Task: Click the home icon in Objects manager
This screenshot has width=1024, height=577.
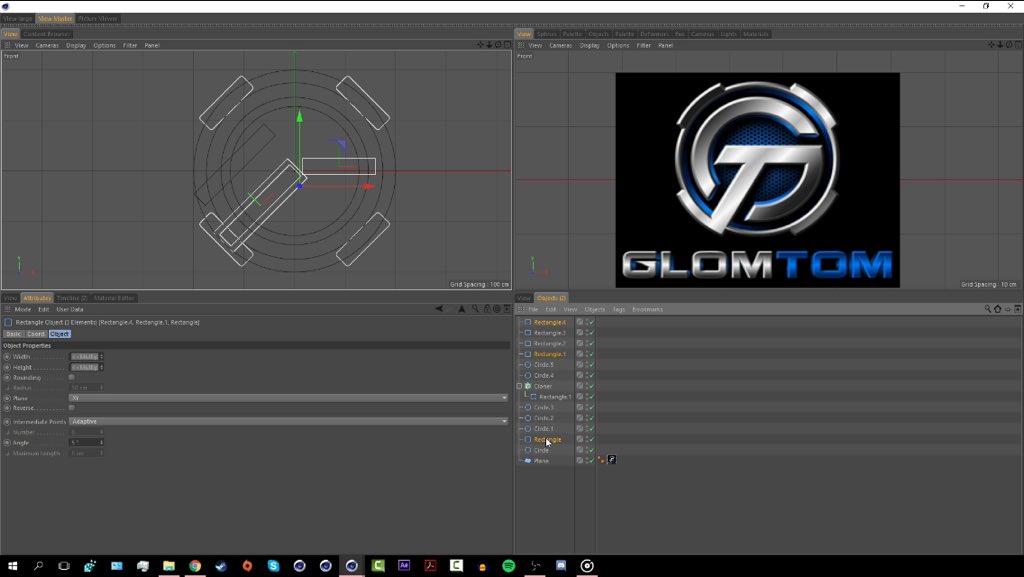Action: coord(998,309)
